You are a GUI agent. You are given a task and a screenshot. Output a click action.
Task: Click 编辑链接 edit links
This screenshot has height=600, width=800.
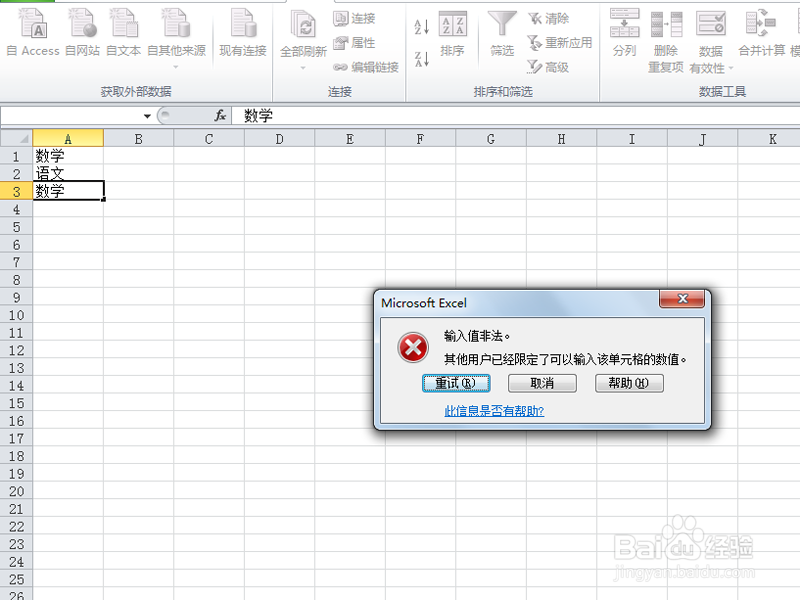click(366, 67)
